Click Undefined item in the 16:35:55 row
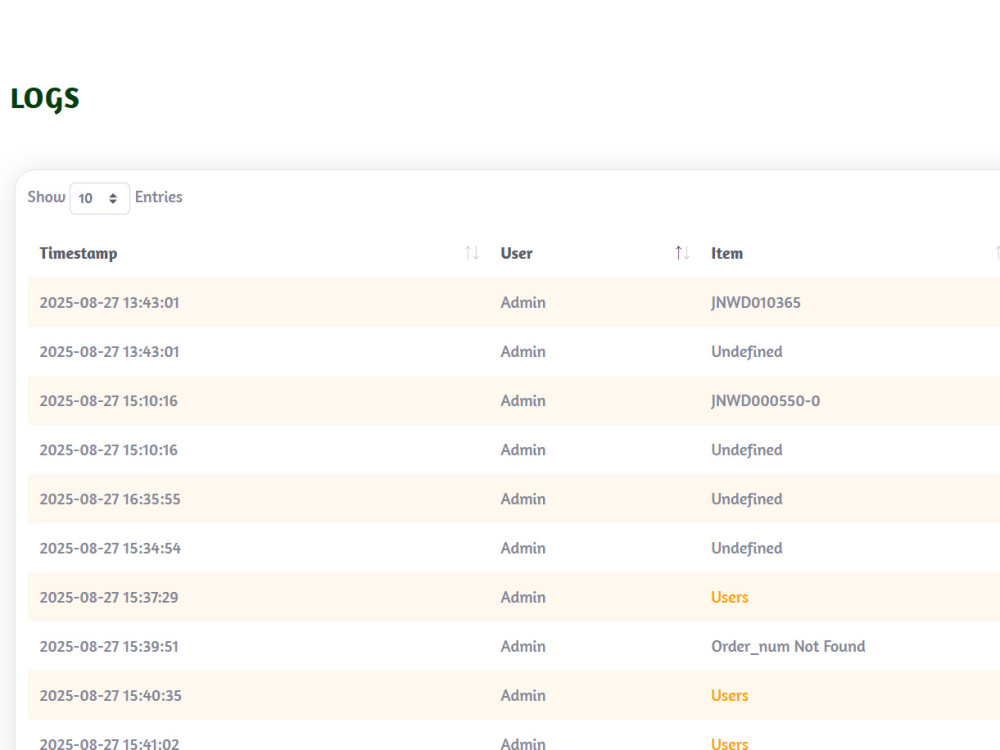 747,499
